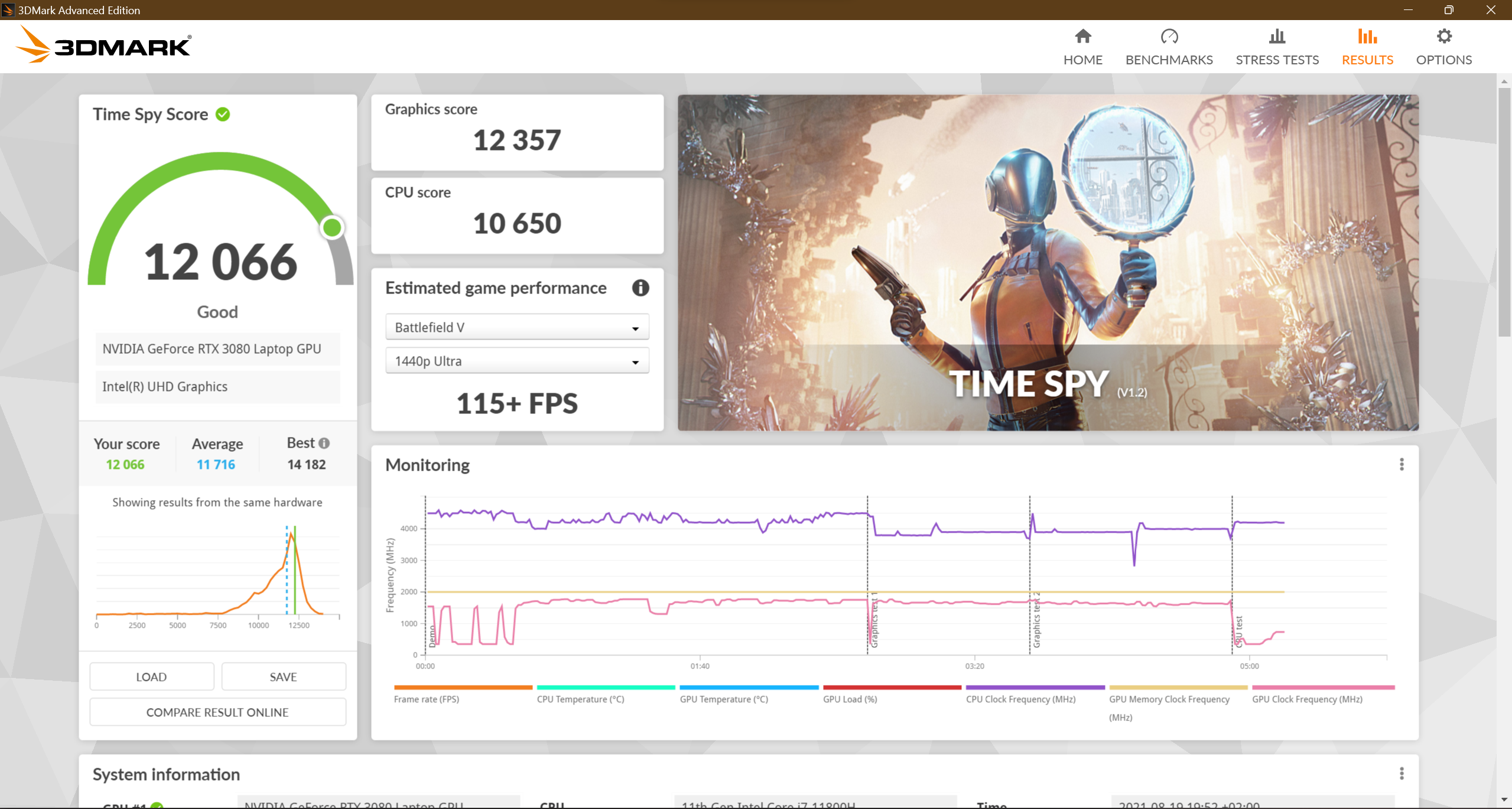Click the COMPARE RESULT ONLINE button

pyautogui.click(x=217, y=712)
